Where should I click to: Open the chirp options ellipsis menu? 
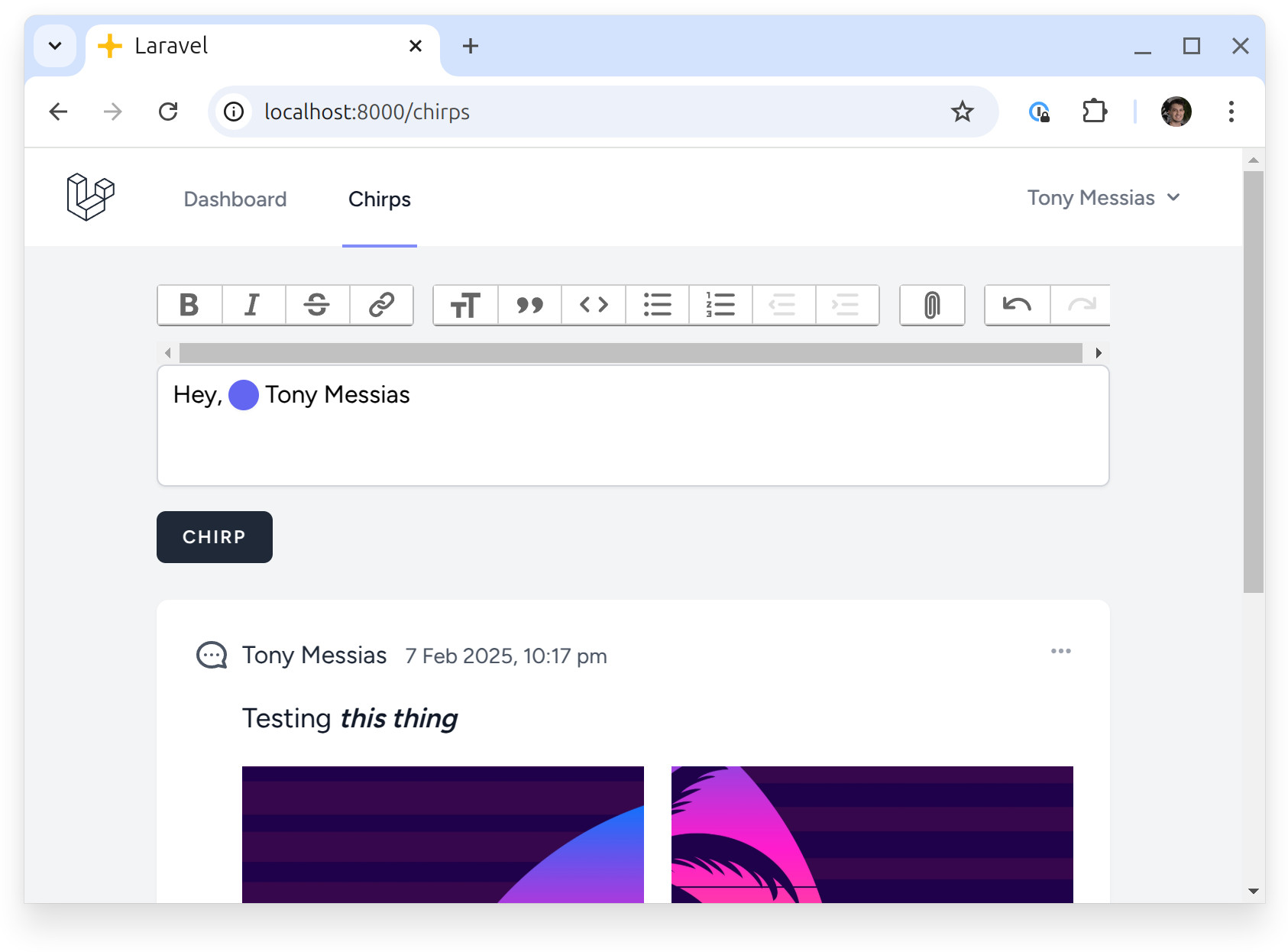point(1060,651)
